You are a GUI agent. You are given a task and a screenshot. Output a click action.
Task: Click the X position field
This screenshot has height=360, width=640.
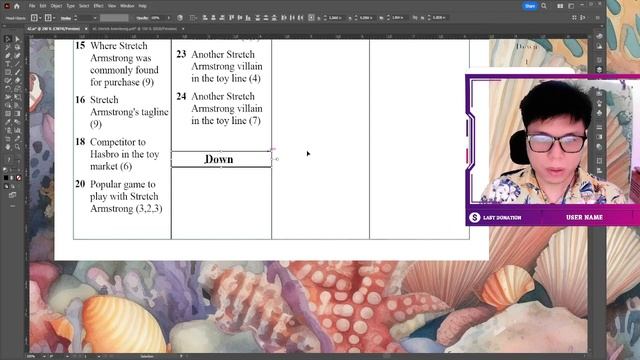[x=335, y=18]
